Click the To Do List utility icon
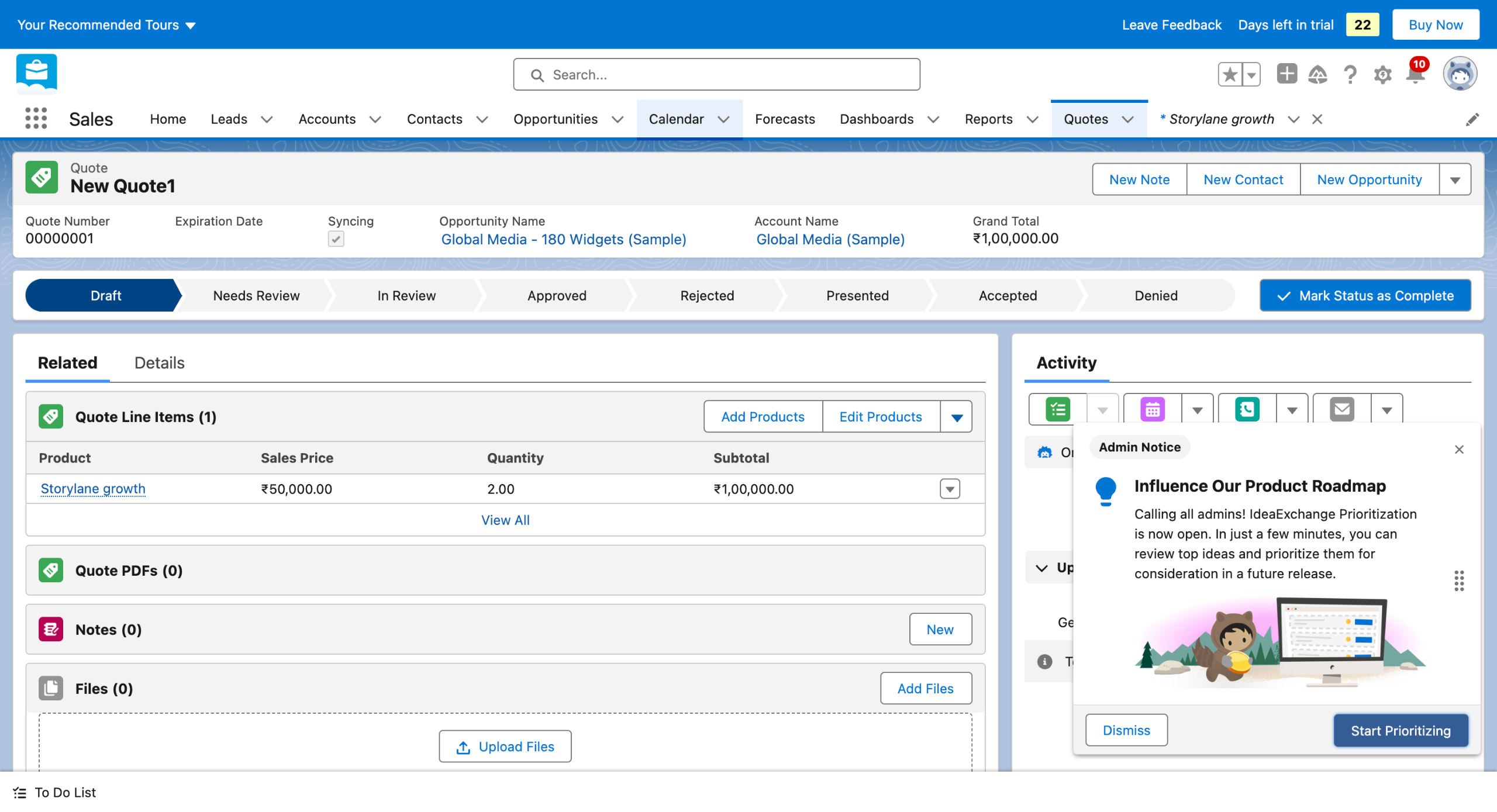1497x812 pixels. pos(20,793)
